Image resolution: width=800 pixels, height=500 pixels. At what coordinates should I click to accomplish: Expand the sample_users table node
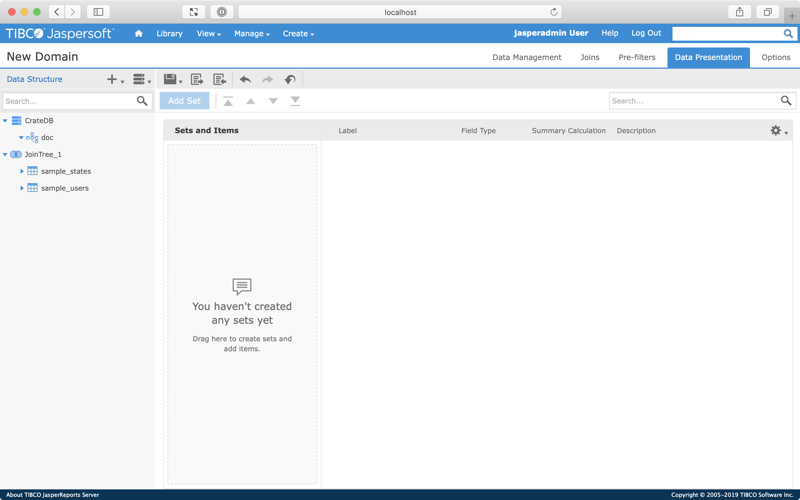(22, 188)
